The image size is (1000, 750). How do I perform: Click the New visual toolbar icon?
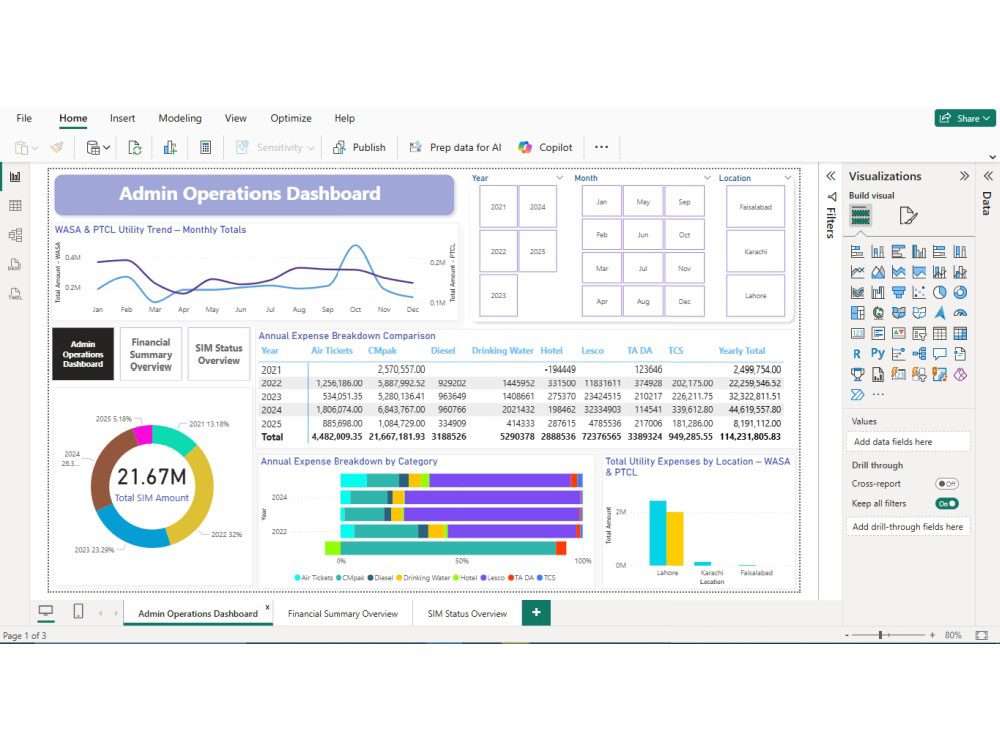tap(170, 148)
